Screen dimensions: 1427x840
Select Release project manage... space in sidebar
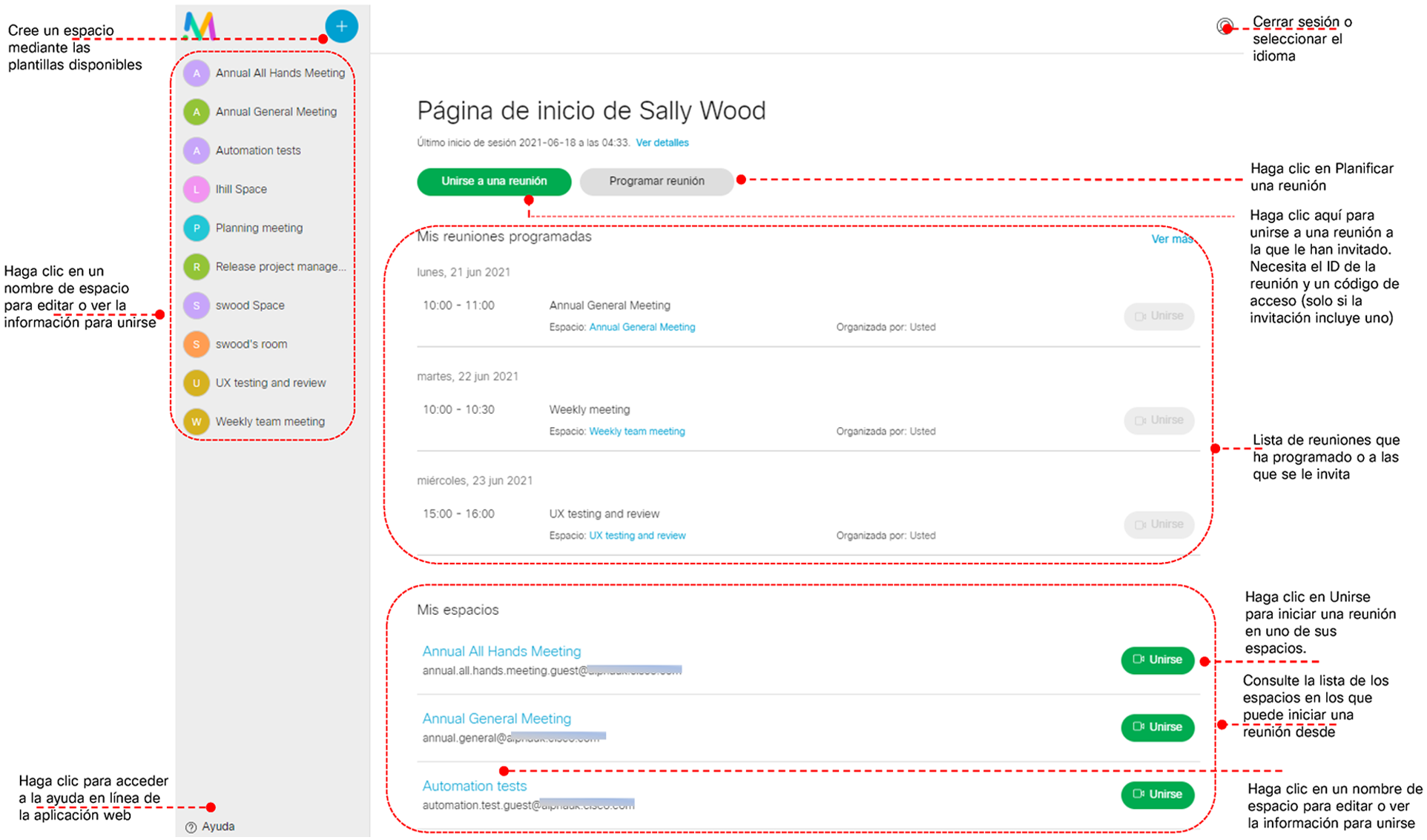280,266
